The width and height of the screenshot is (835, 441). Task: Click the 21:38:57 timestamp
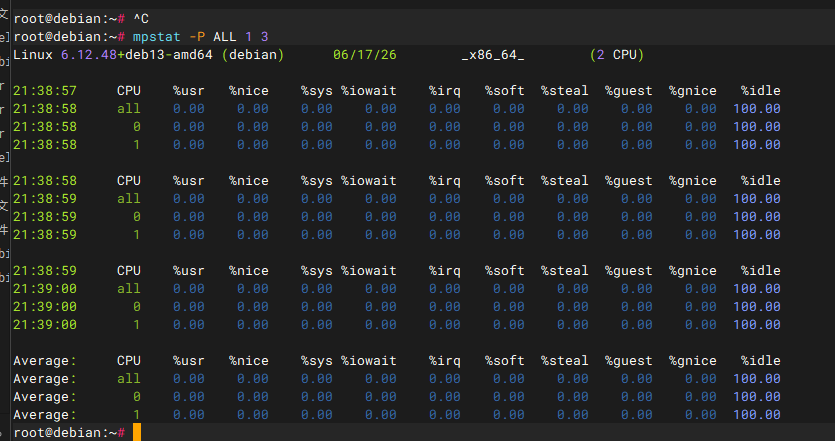(x=45, y=91)
